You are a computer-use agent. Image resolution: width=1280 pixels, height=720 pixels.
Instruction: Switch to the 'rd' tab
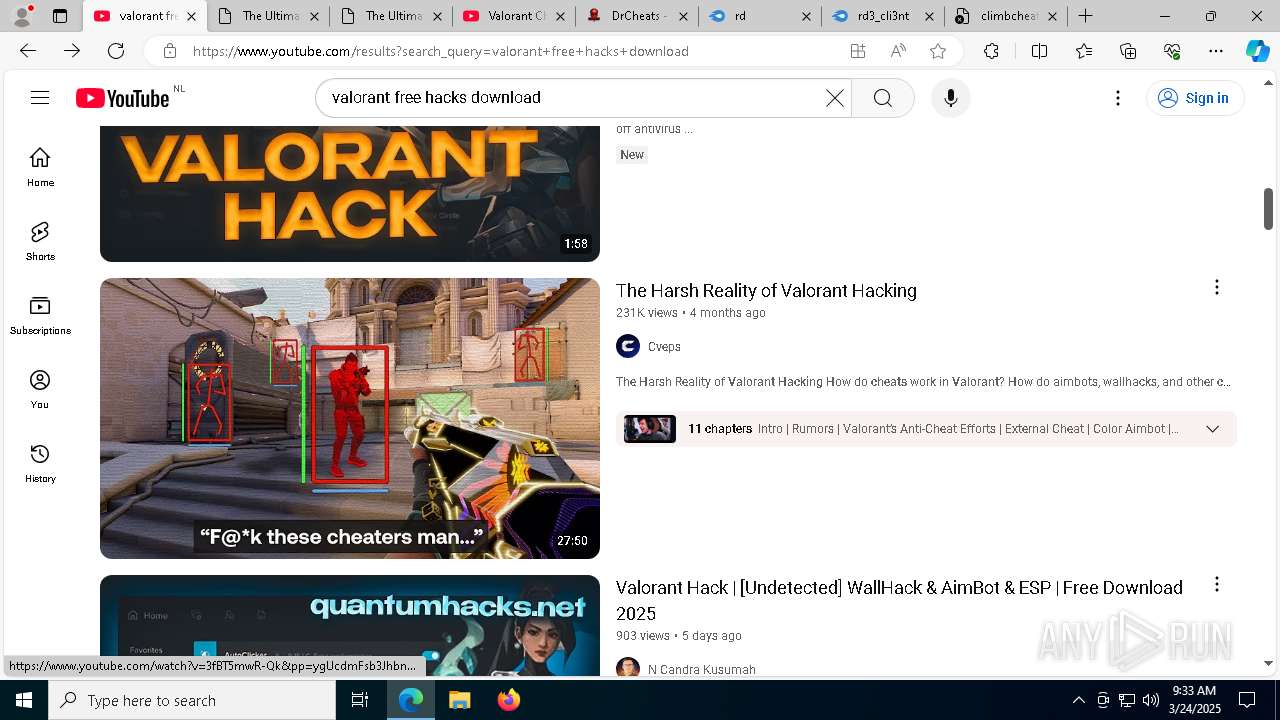click(x=760, y=16)
